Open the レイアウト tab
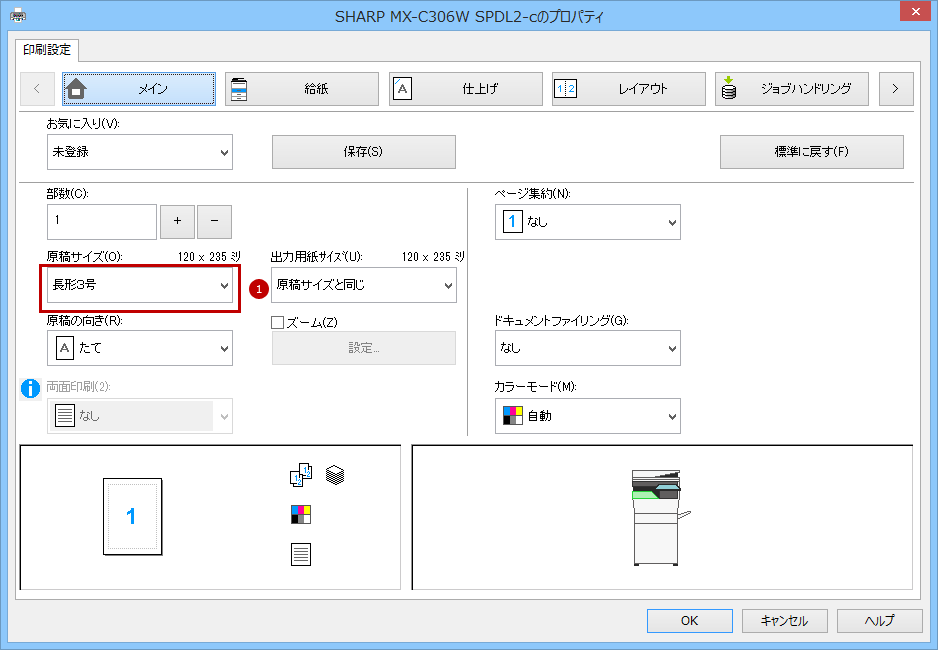 [x=629, y=89]
